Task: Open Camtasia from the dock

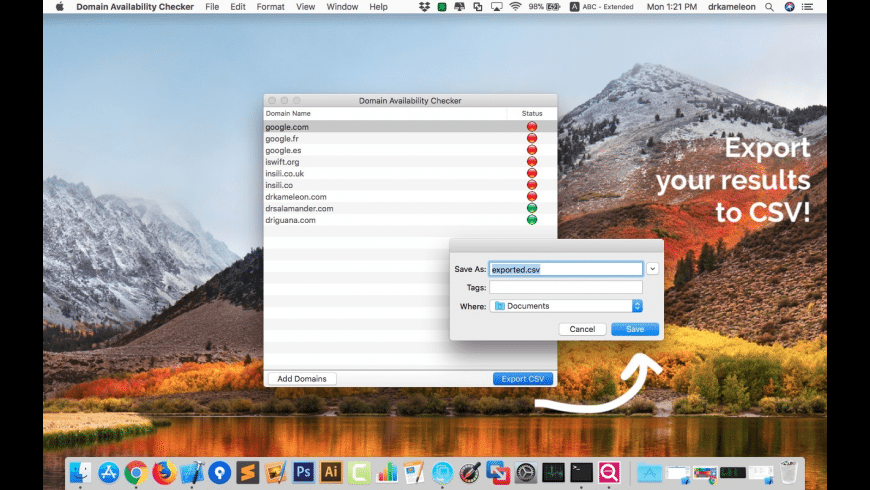Action: click(x=359, y=473)
